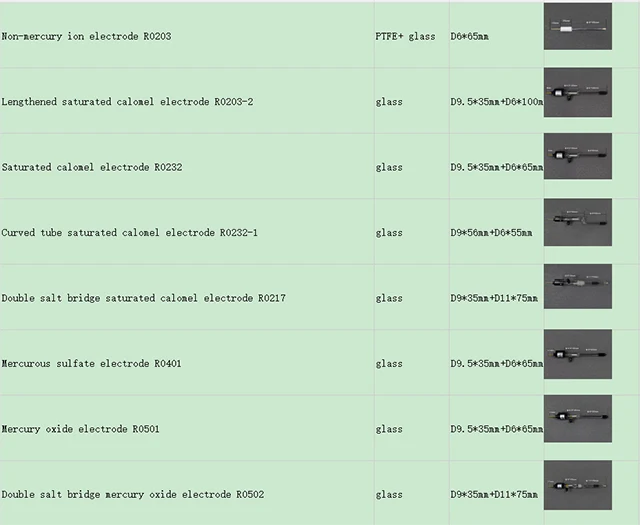Click the "D9*56mm+D6*55mm" dimension cell
This screenshot has height=525, width=640.
[491, 233]
